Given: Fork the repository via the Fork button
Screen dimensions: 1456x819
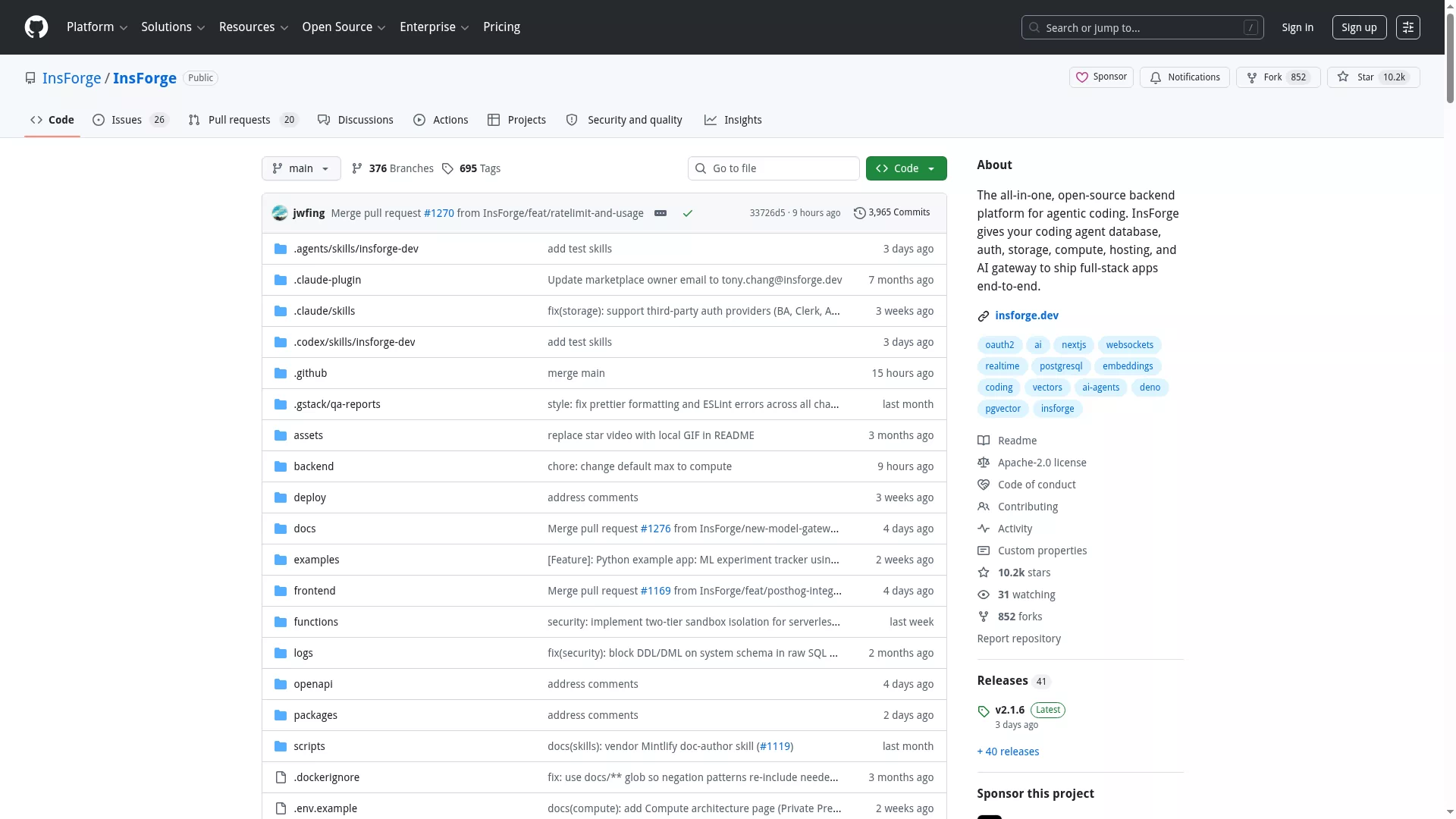Looking at the screenshot, I should (1278, 77).
